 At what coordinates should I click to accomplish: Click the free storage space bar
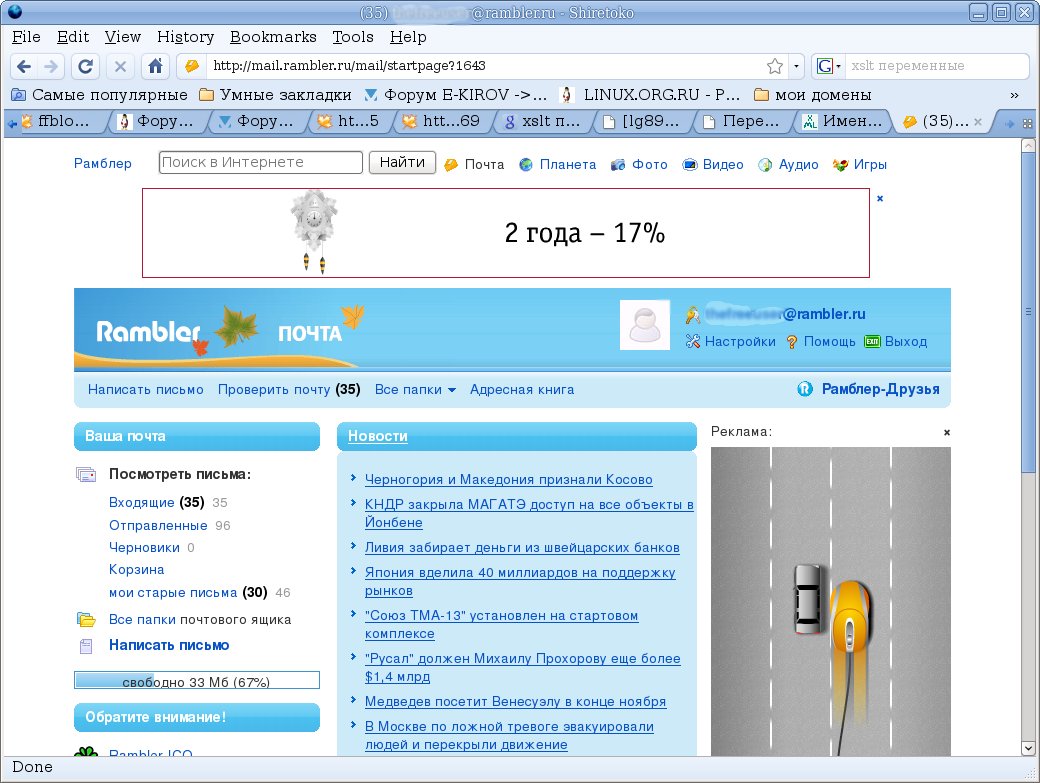coord(197,681)
